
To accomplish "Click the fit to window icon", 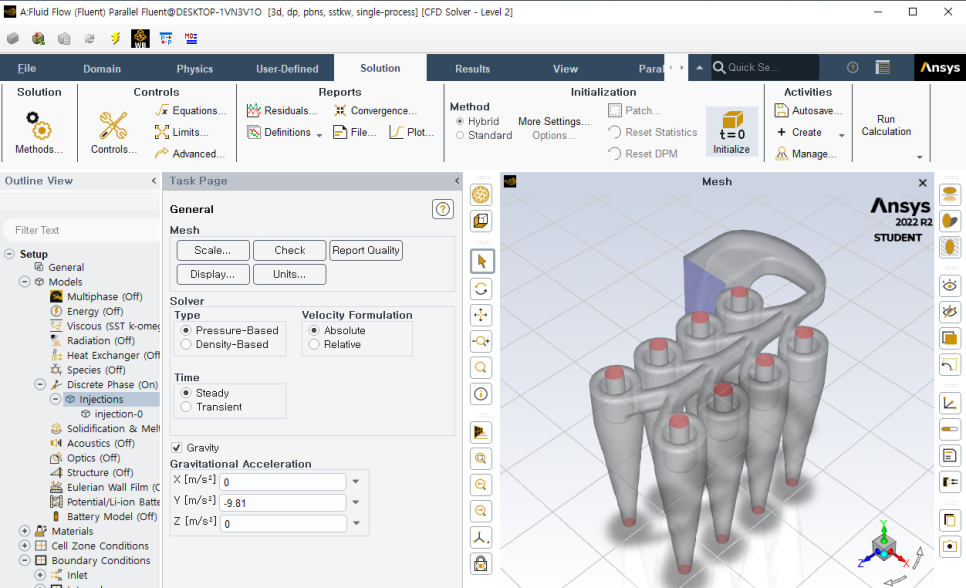I will click(x=481, y=459).
